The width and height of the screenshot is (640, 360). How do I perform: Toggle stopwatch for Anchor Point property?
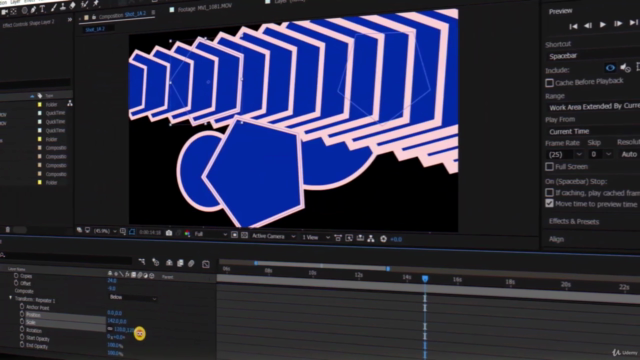22,306
